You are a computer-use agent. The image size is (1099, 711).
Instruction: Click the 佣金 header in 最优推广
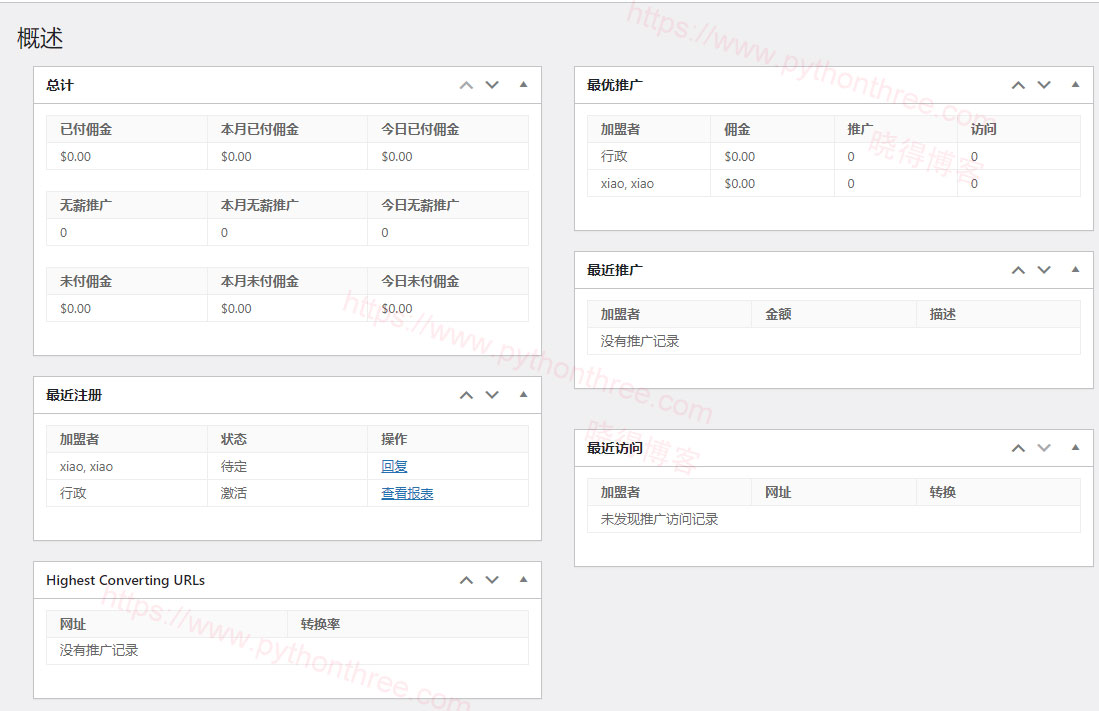(737, 129)
